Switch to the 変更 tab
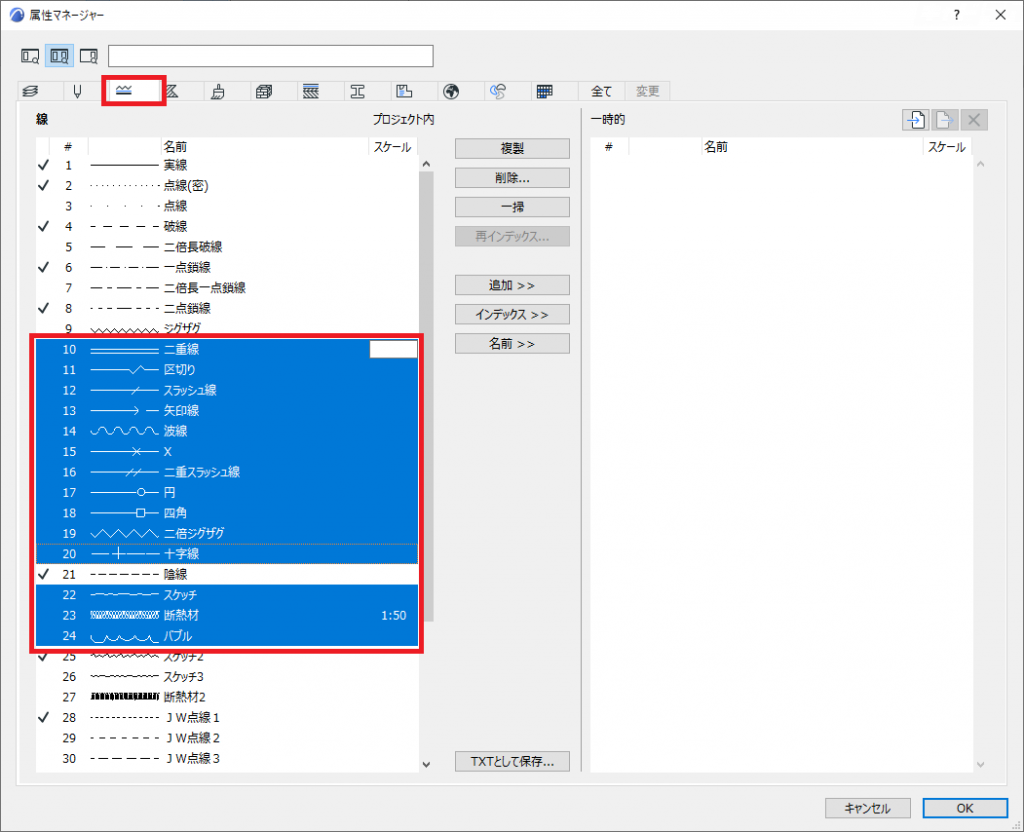Screen dimensions: 1024x832 click(647, 90)
